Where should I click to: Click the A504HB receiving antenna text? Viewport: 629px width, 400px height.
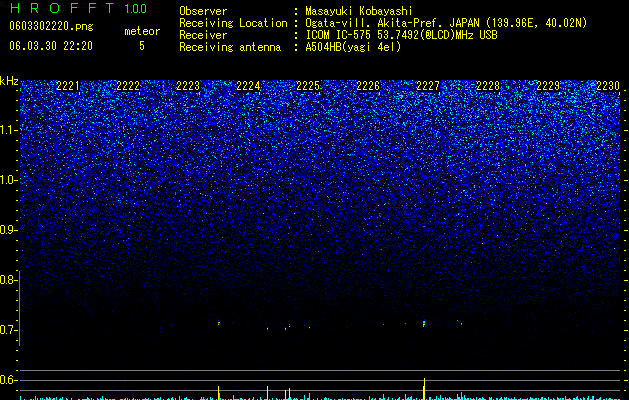[x=353, y=47]
